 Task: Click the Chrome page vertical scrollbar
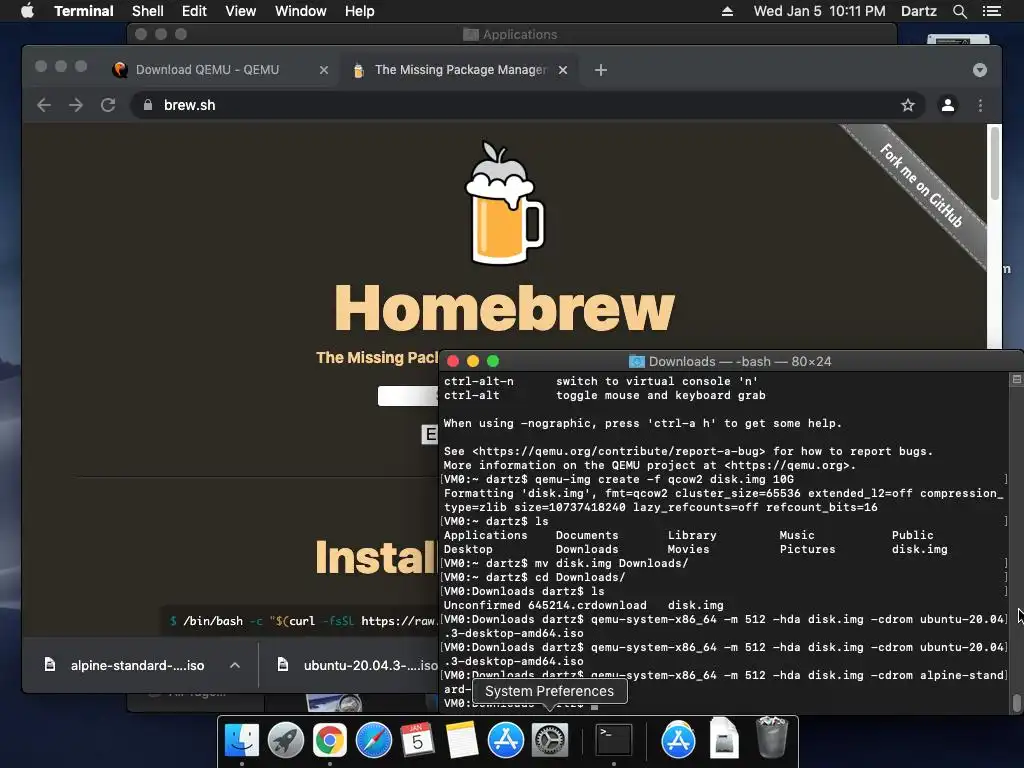(x=994, y=163)
